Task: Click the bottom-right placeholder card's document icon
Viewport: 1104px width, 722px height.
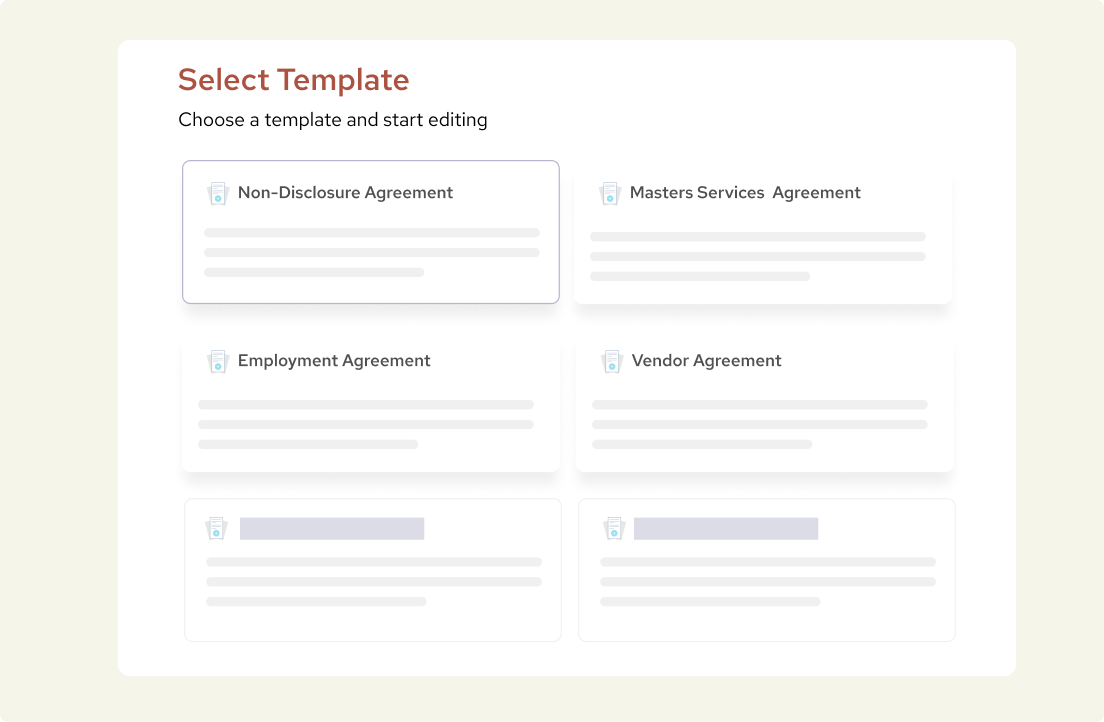Action: 614,528
